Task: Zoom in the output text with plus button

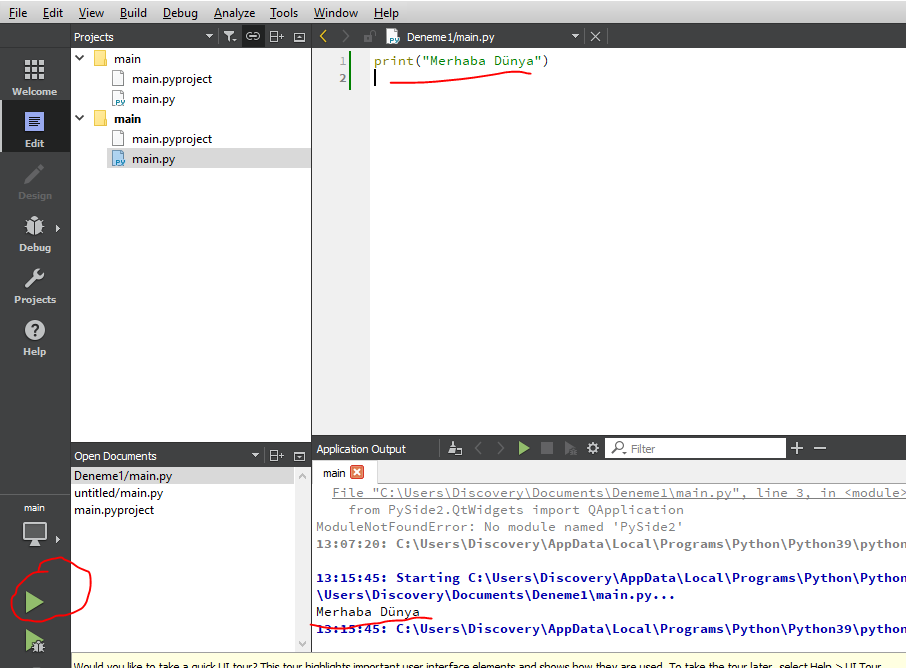Action: pos(797,449)
